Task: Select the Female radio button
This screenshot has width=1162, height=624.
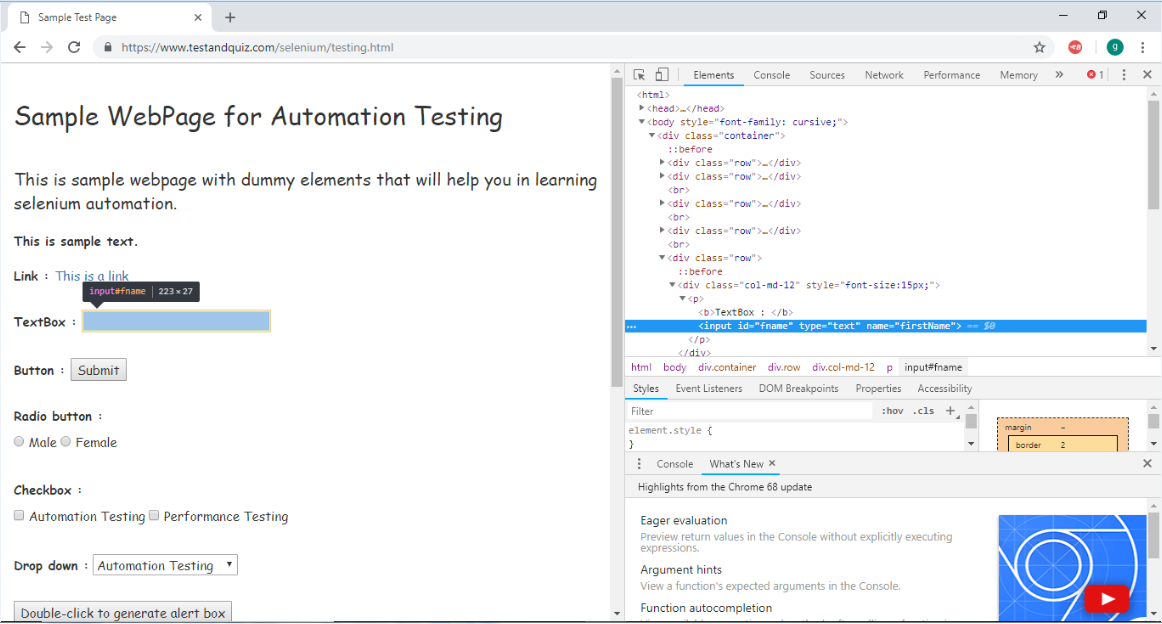Action: (x=66, y=442)
